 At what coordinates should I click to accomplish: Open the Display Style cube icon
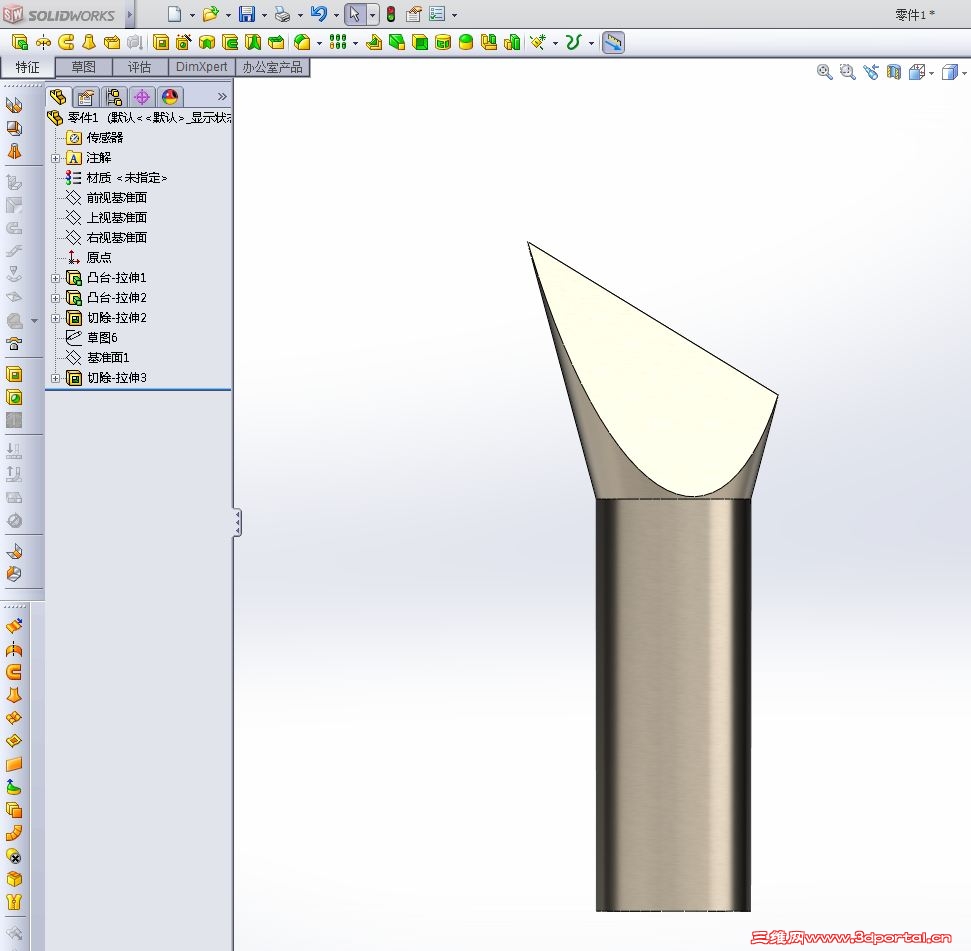(949, 72)
